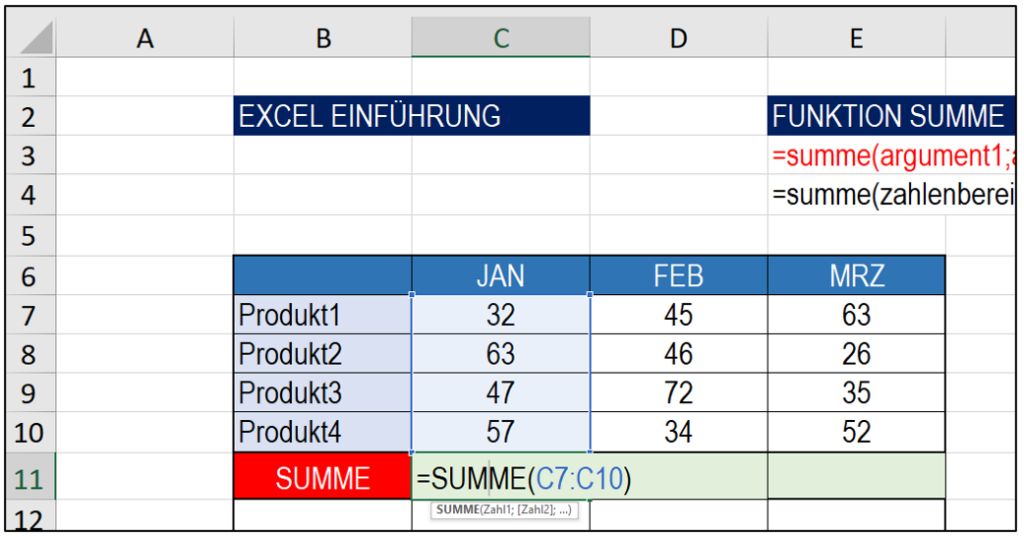The width and height of the screenshot is (1024, 537).
Task: Click the red SUMME label cell
Action: (323, 477)
